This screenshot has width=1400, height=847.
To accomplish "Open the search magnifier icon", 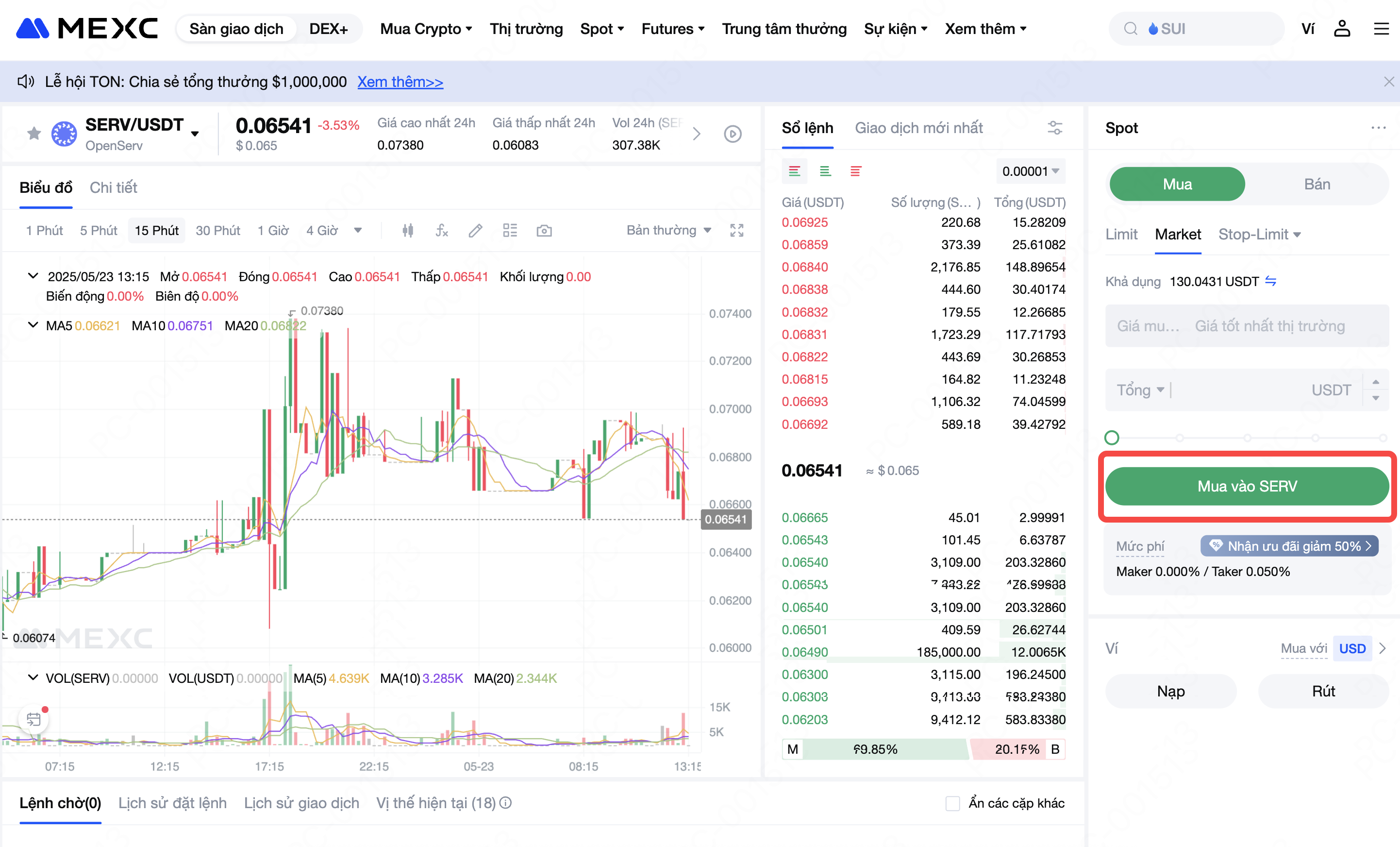I will click(1131, 29).
